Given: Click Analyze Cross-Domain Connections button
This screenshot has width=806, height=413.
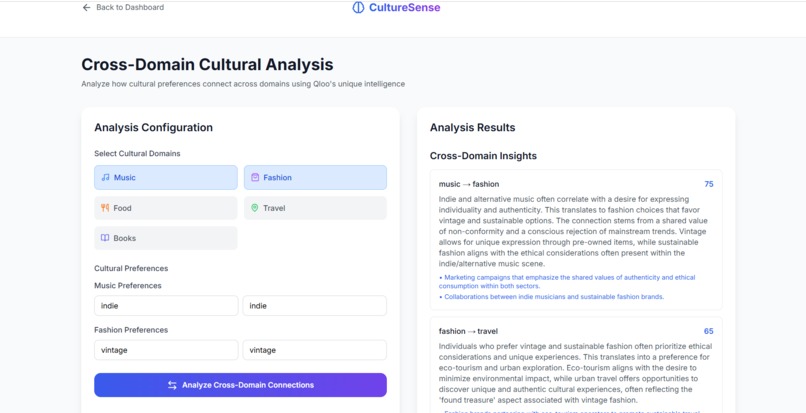Looking at the screenshot, I should (240, 385).
